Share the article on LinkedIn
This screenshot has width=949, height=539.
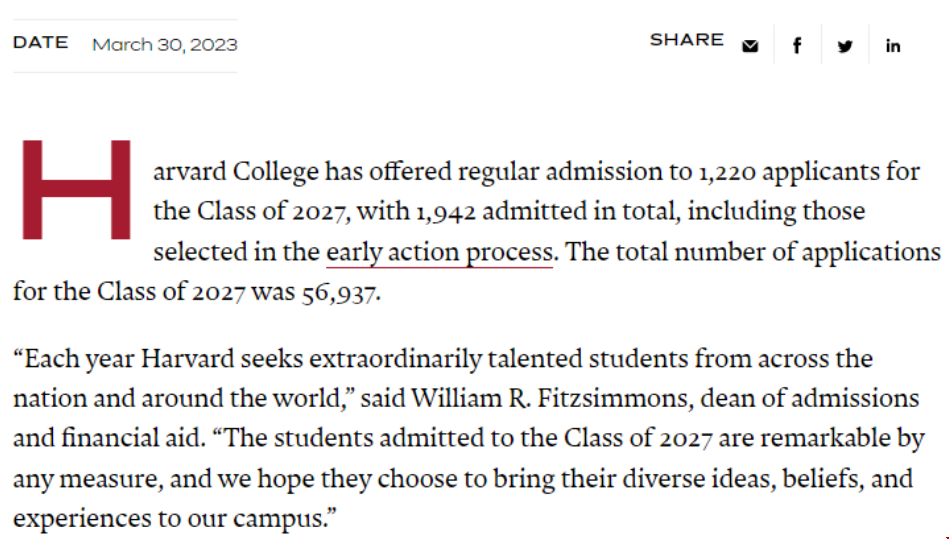coord(893,46)
